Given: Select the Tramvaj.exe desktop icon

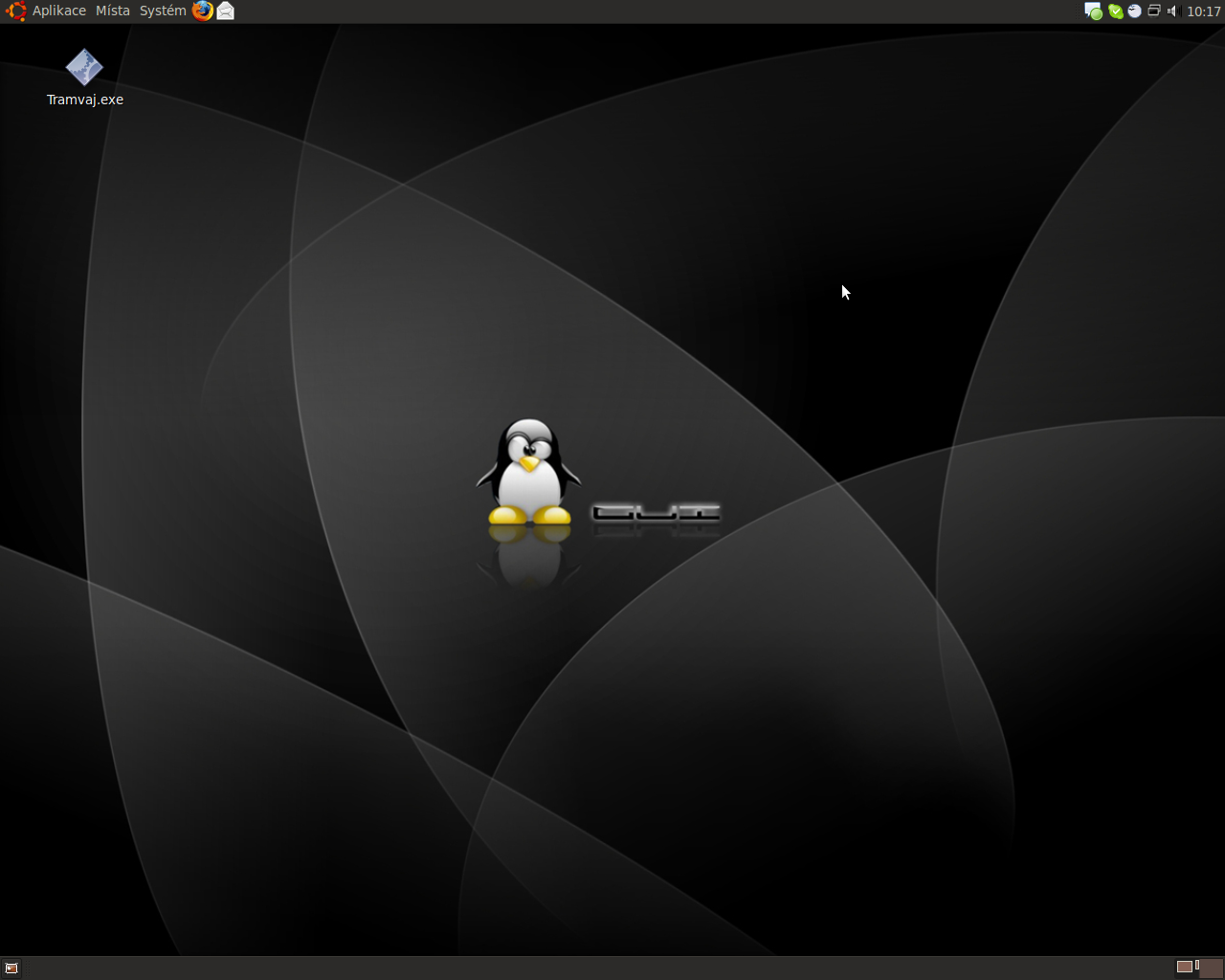Looking at the screenshot, I should coord(84,67).
